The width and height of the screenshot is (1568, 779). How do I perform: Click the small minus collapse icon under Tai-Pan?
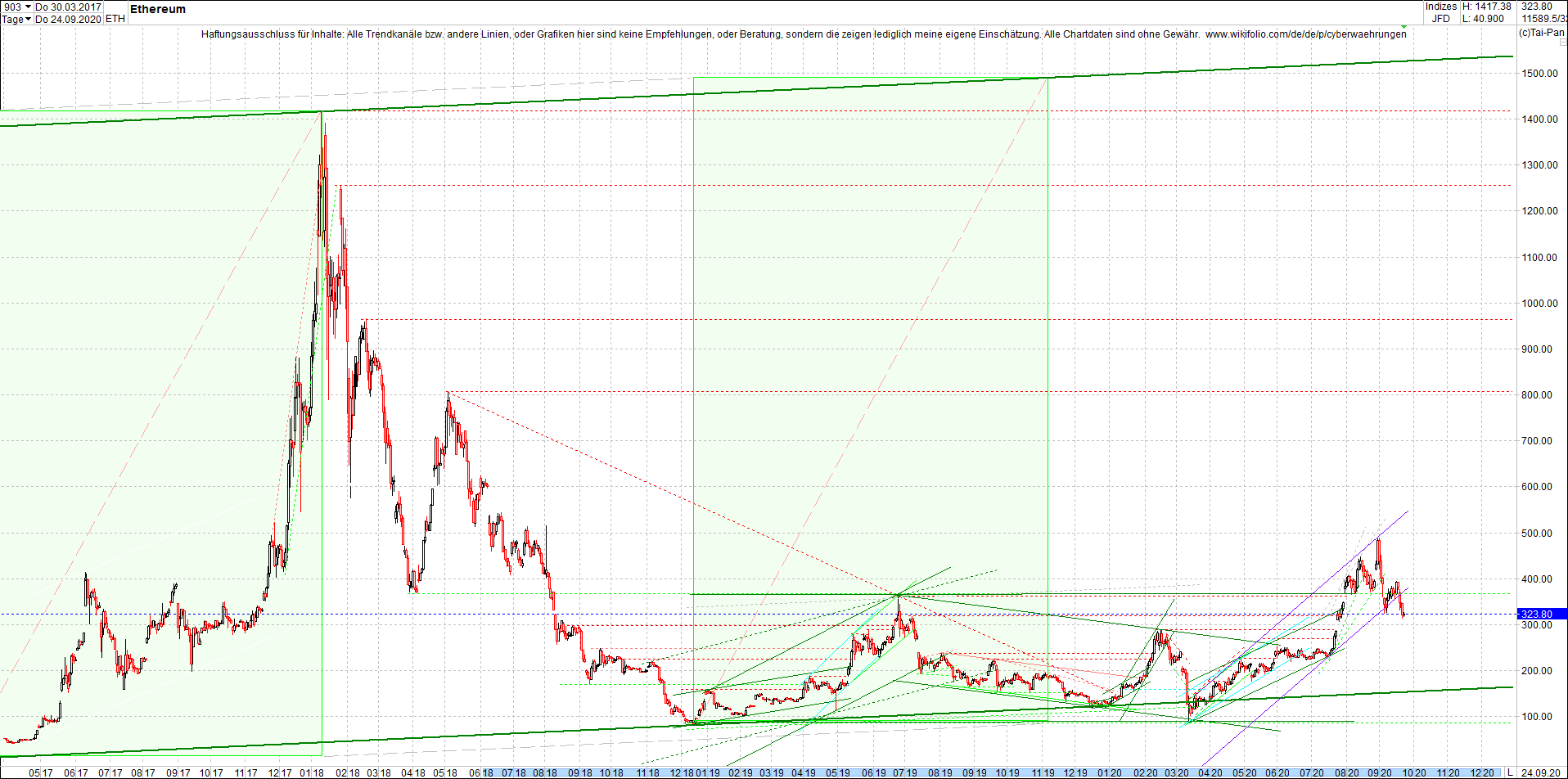tap(1563, 42)
